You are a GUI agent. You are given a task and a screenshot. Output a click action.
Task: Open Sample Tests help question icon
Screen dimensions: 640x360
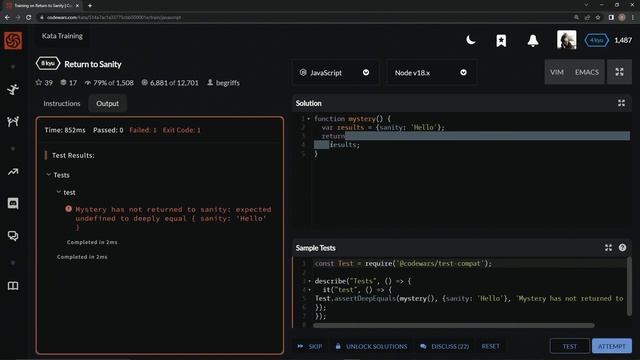click(x=622, y=247)
